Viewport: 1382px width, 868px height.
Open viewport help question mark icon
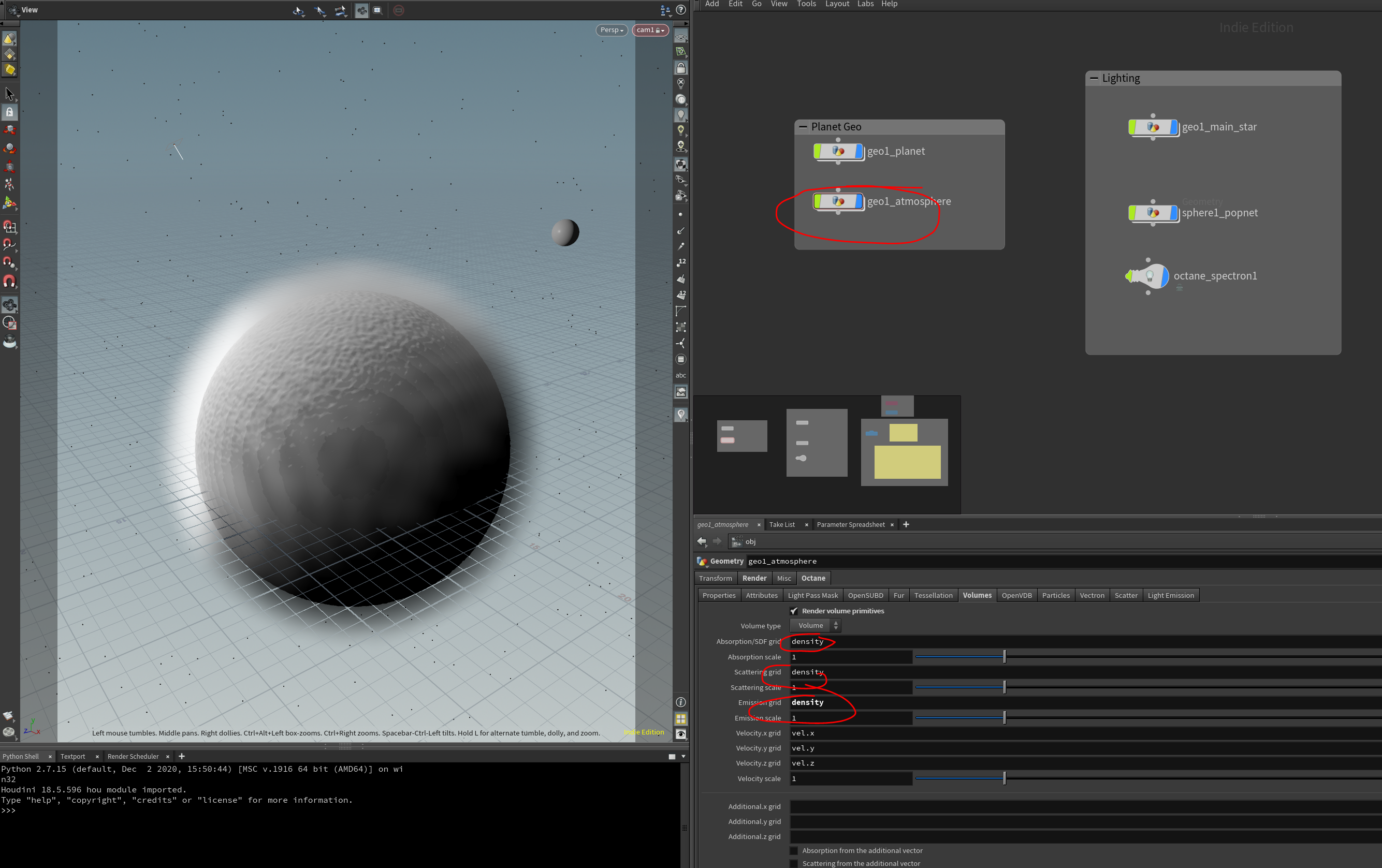(681, 10)
